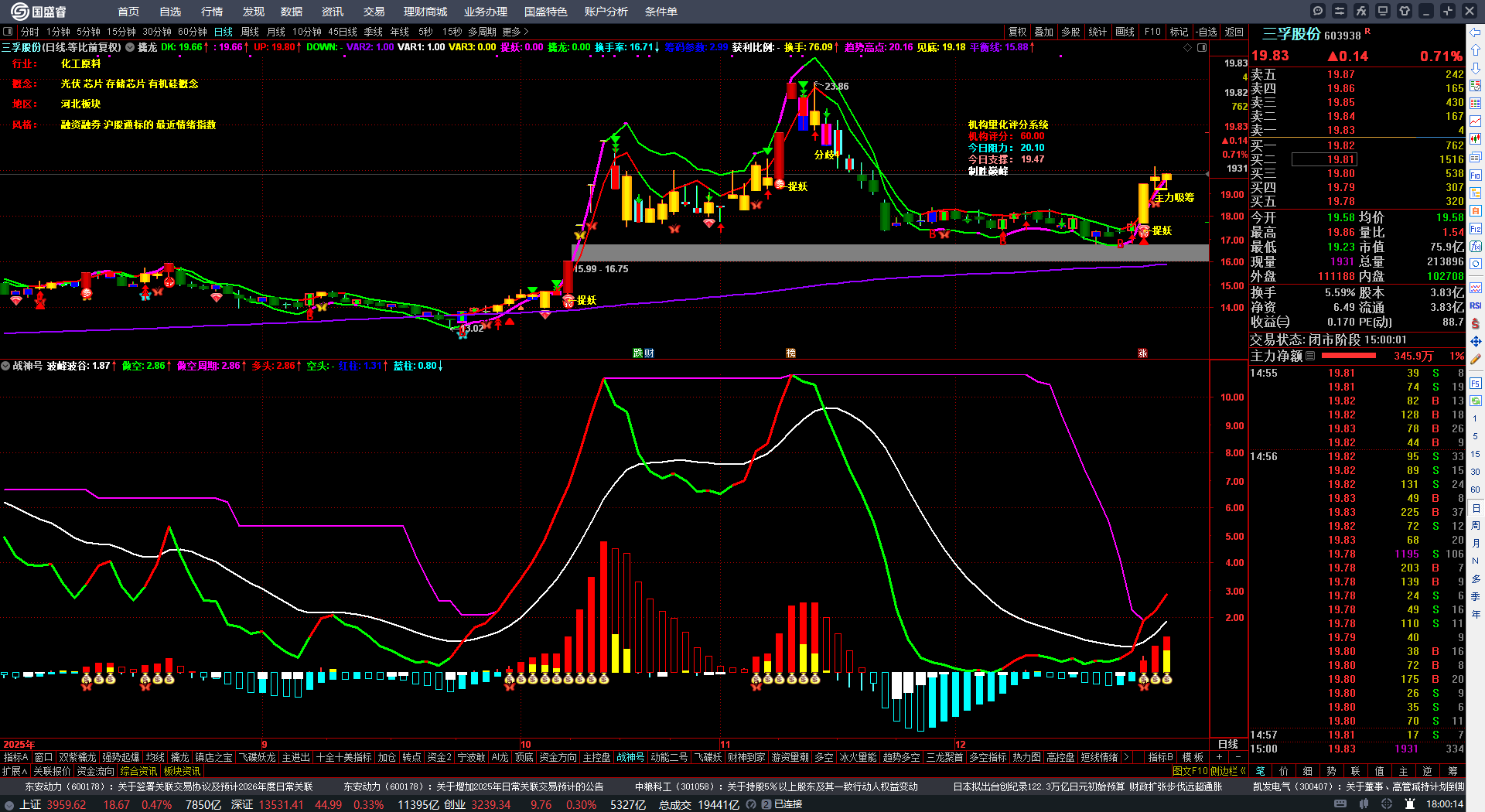Expand the 扩展 panel arrow
Image resolution: width=1485 pixels, height=812 pixels.
click(x=15, y=771)
